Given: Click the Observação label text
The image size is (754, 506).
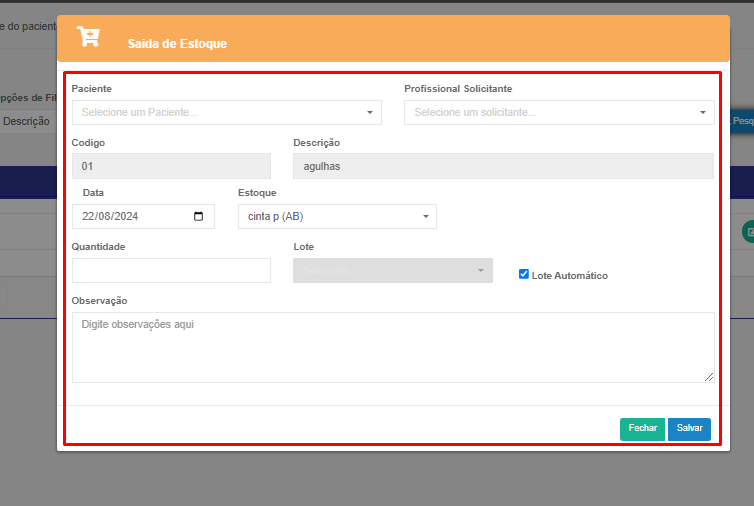Looking at the screenshot, I should coord(100,300).
